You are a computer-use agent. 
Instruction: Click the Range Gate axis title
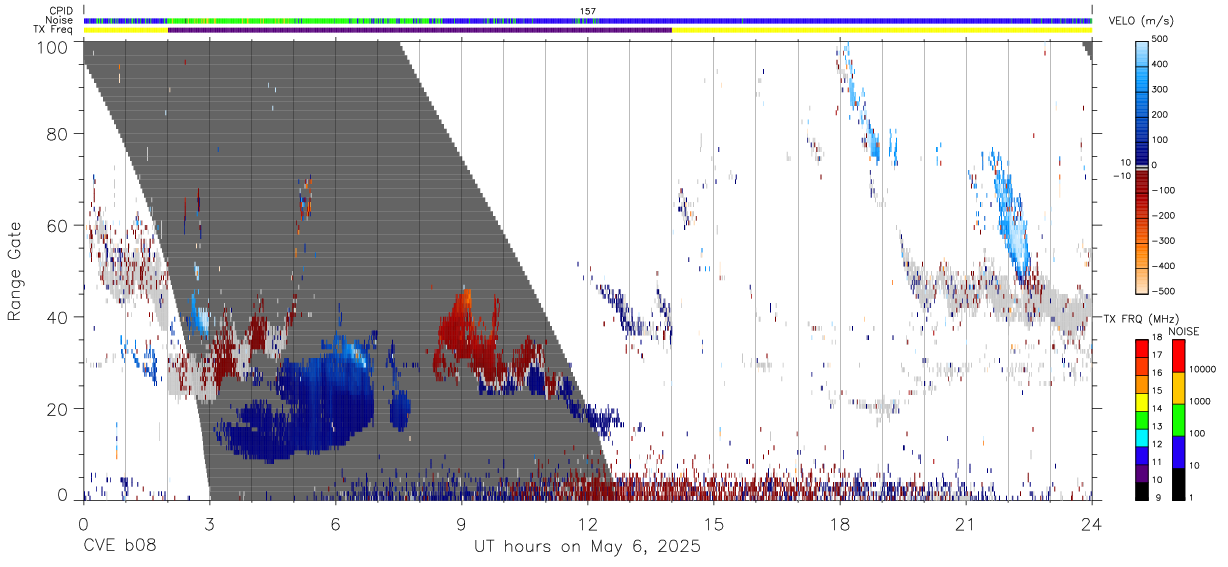pyautogui.click(x=15, y=271)
